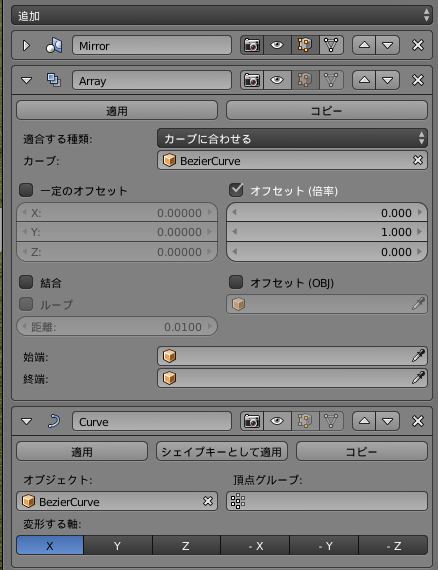Click コピー button in Curve modifier
The image size is (438, 570).
362,451
